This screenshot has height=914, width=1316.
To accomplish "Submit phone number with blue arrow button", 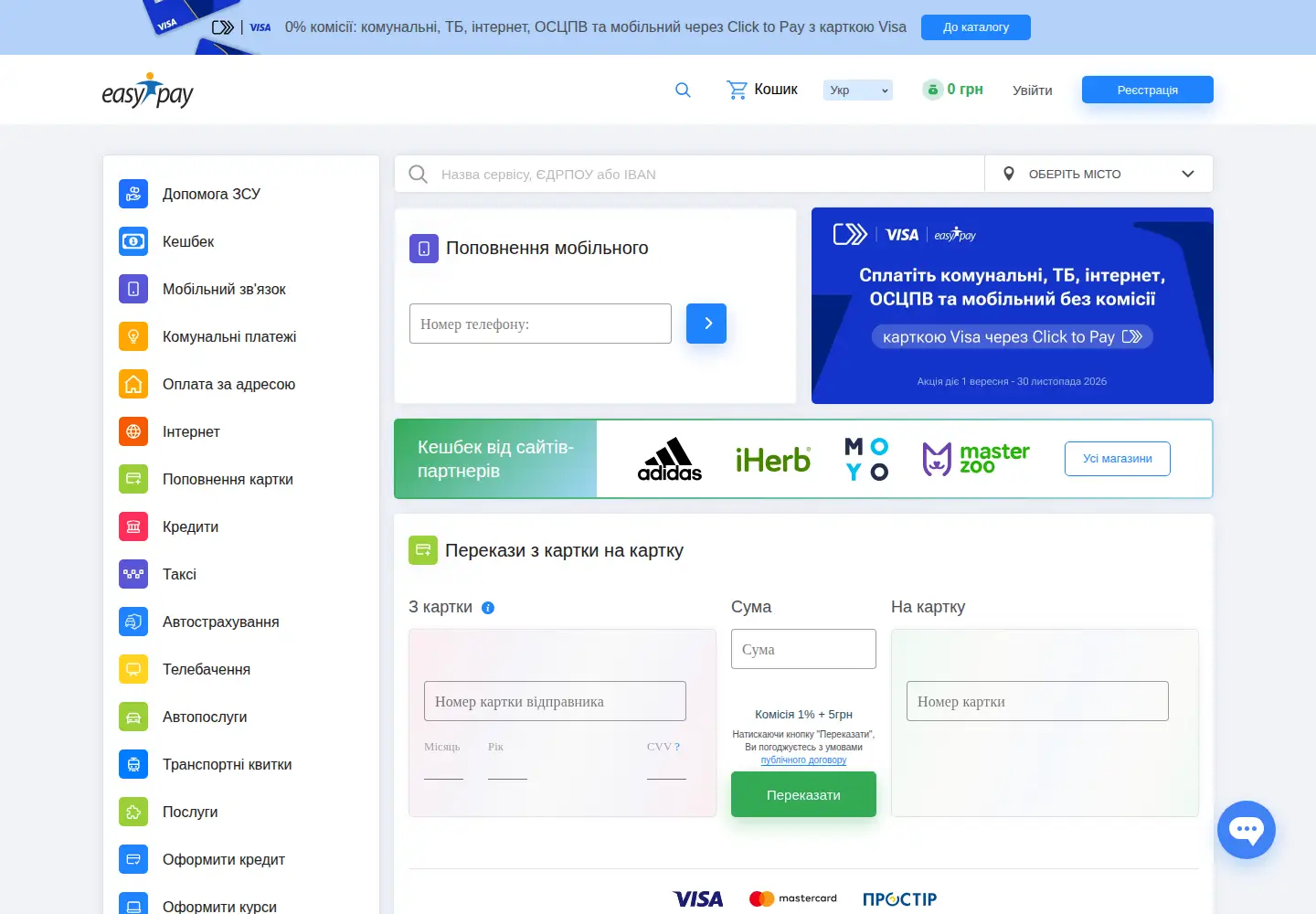I will click(706, 324).
